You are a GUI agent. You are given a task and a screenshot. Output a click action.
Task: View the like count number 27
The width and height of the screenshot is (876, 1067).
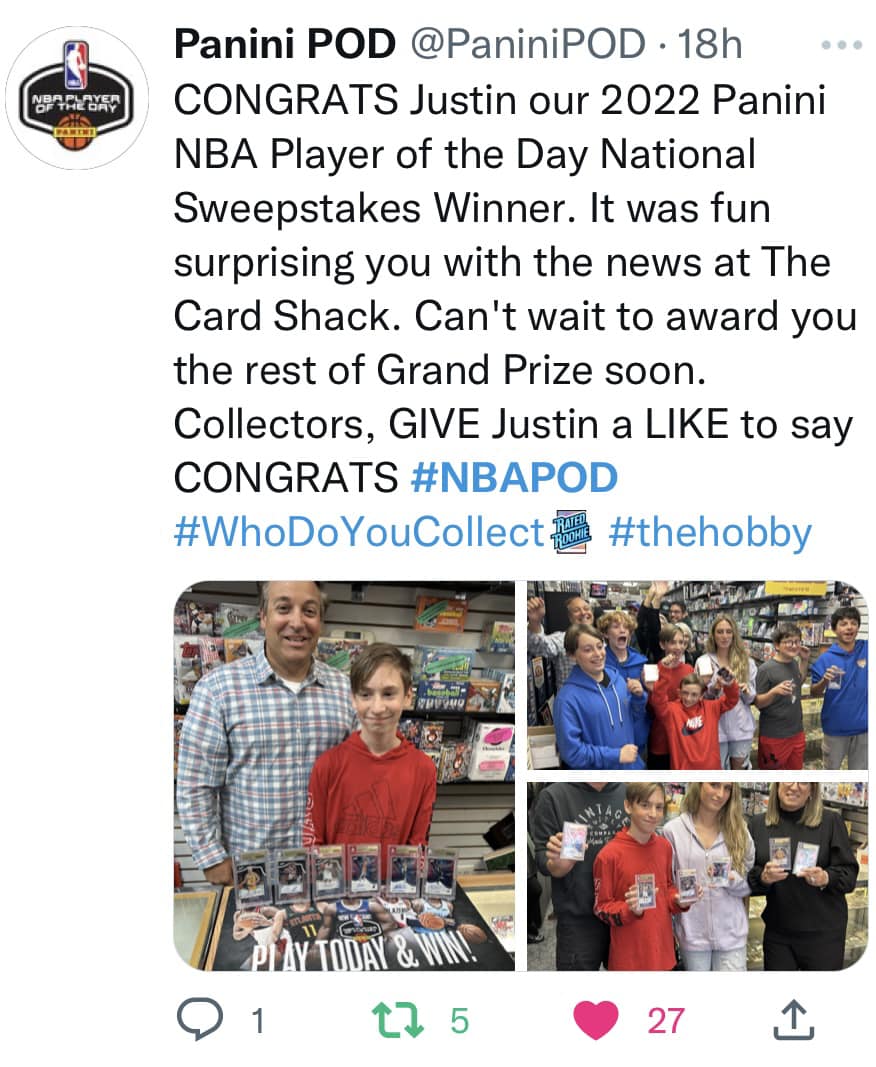(666, 1021)
